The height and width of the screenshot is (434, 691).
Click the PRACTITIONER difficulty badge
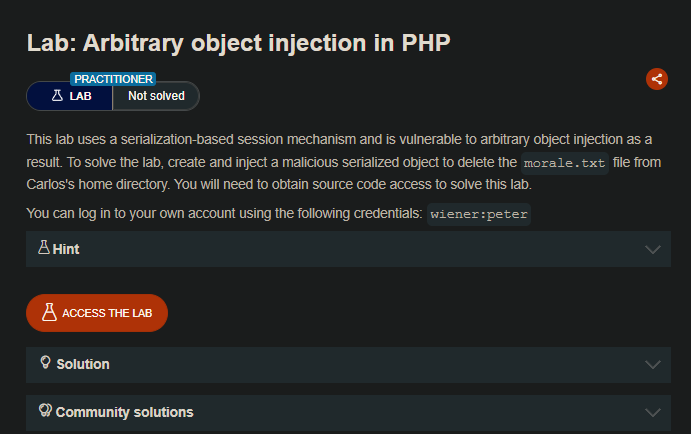click(113, 78)
